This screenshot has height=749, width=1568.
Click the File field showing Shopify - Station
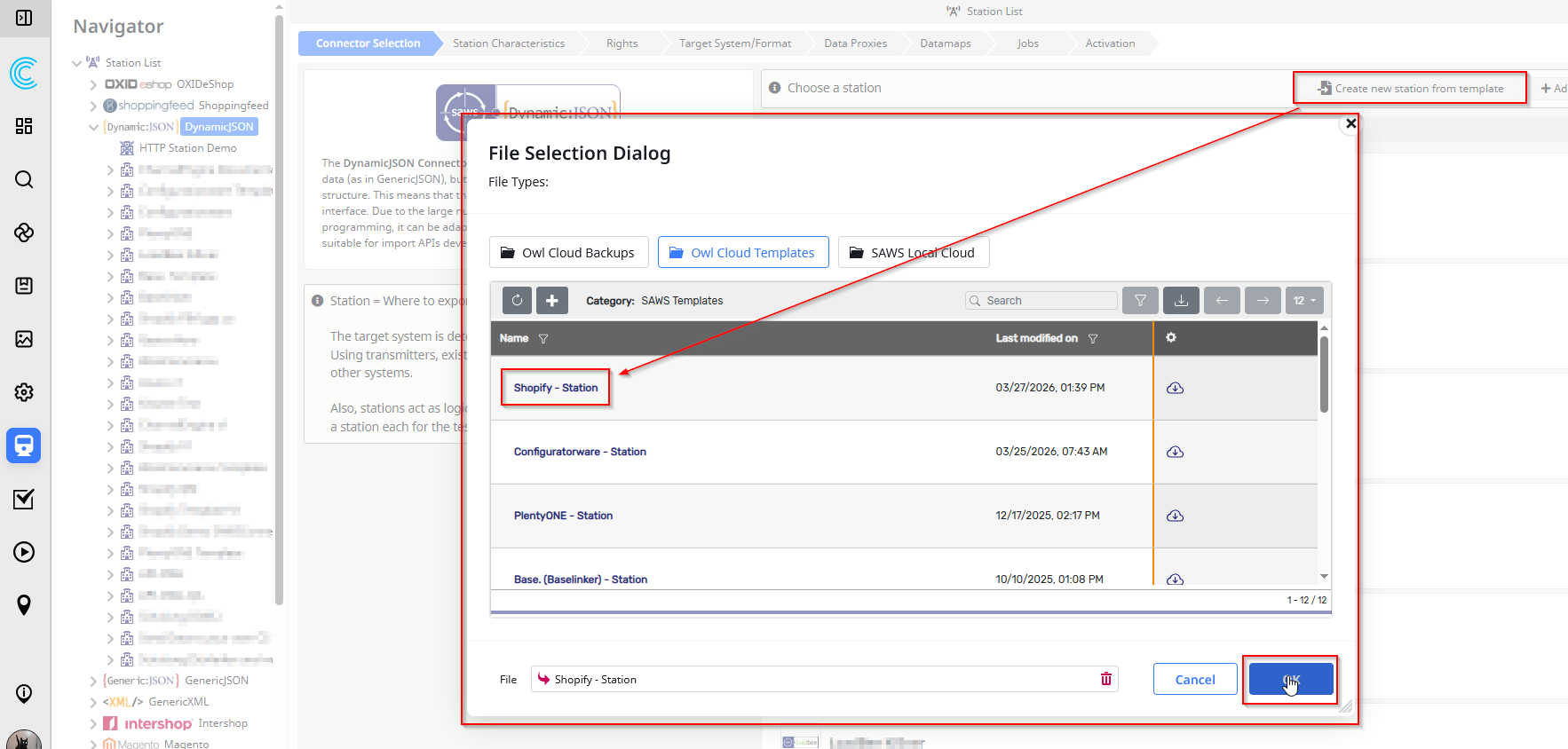coord(824,679)
